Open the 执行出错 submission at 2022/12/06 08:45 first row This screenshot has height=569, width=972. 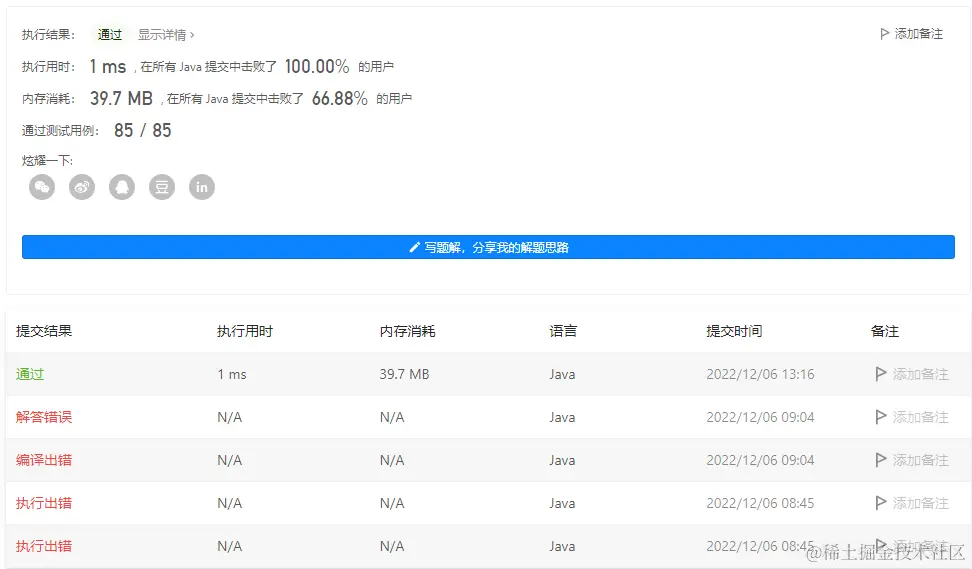pyautogui.click(x=44, y=503)
